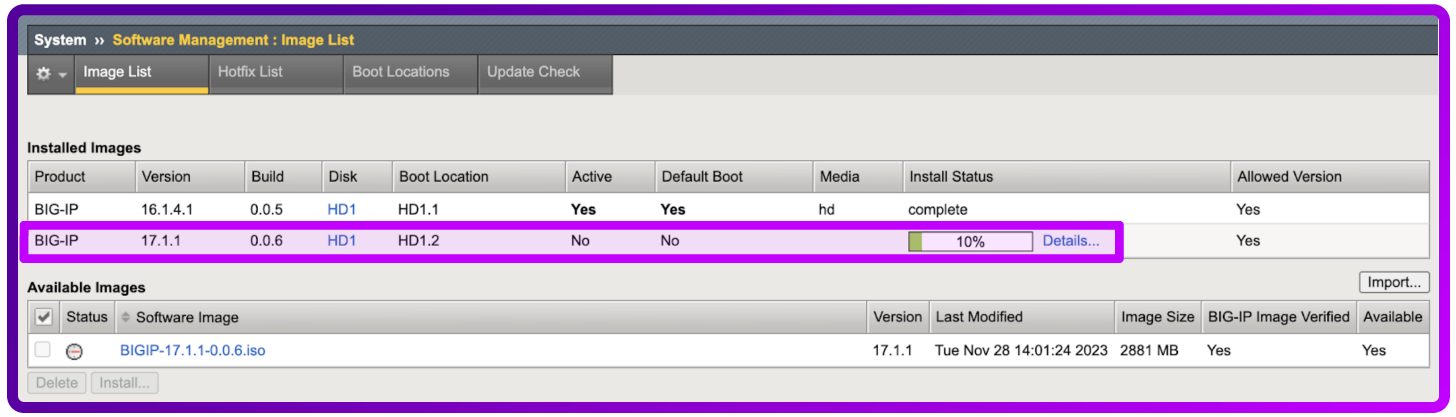The image size is (1456, 417).
Task: Open HD1 disk link for version 17.1.1
Action: tap(342, 241)
